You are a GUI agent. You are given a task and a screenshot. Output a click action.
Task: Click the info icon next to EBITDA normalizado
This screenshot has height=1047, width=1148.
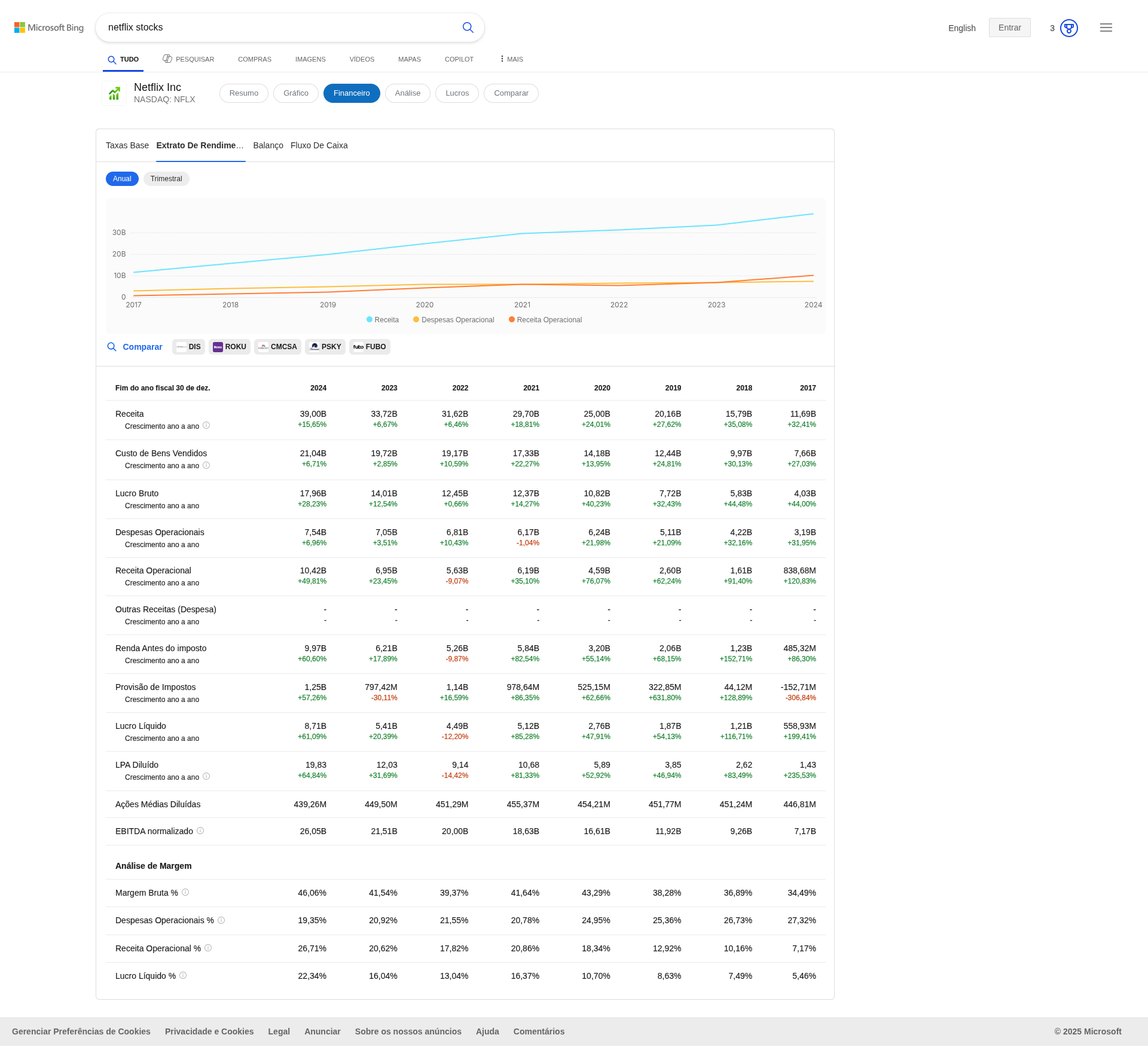[x=200, y=831]
